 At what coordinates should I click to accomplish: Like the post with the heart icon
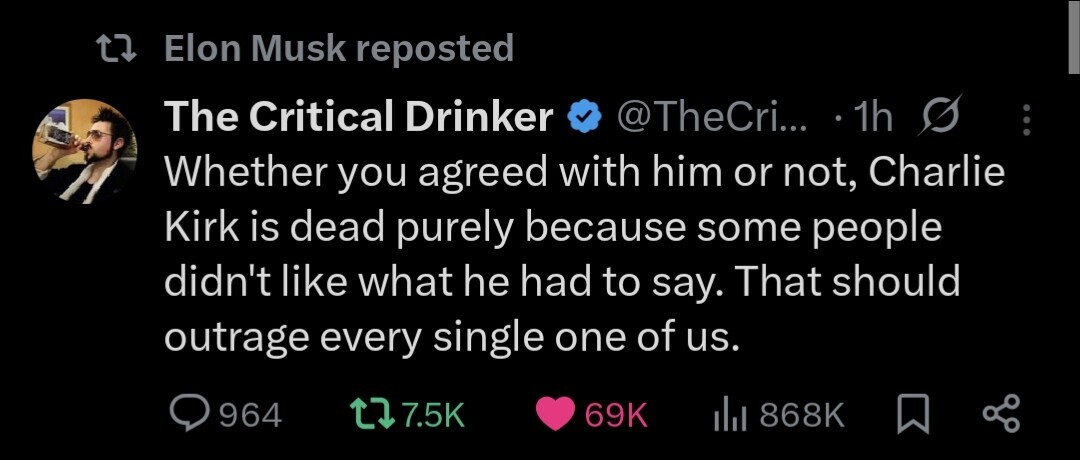click(x=558, y=413)
